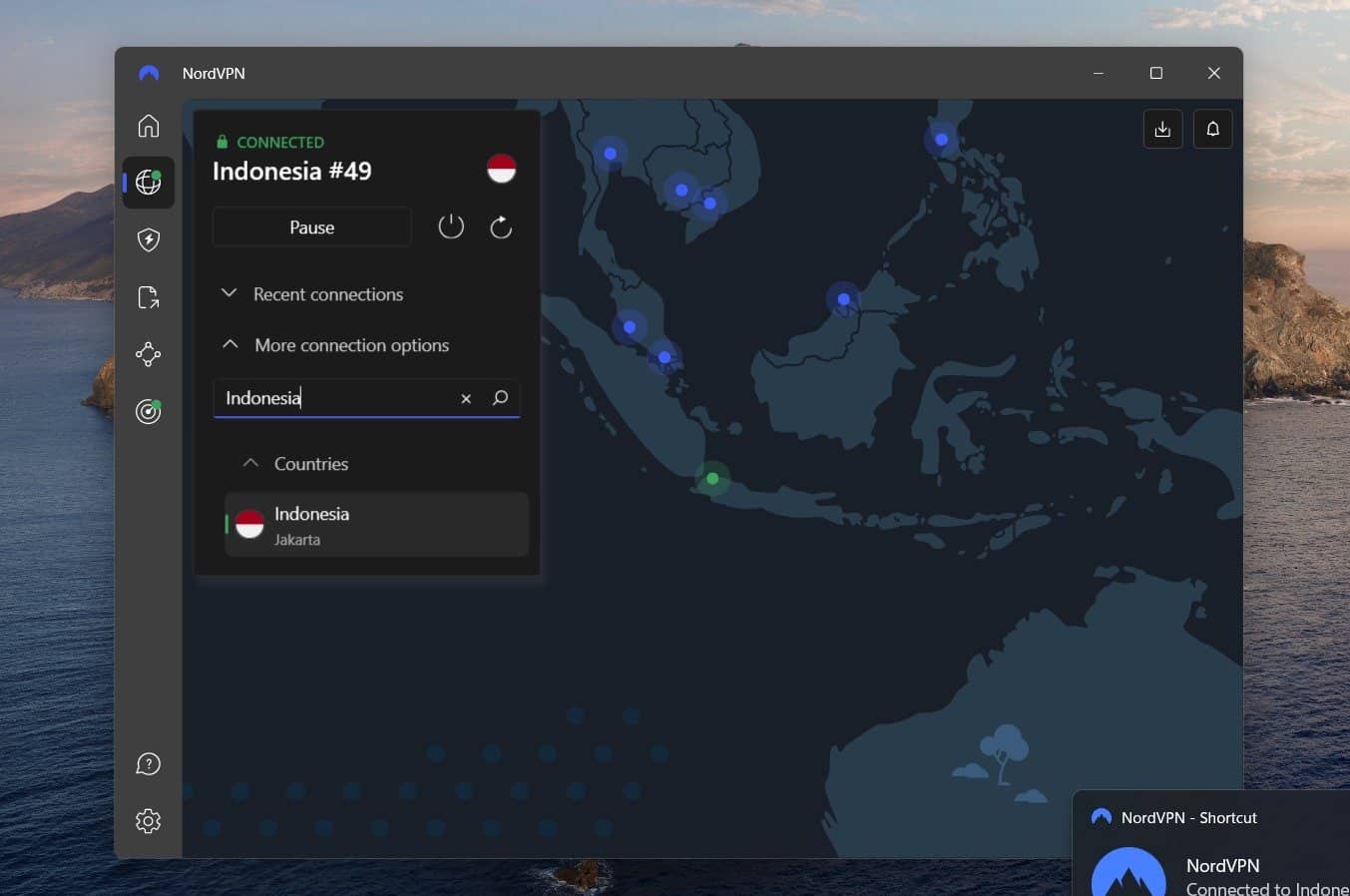Select the Vietnam server dot on map
The width and height of the screenshot is (1350, 896).
click(710, 204)
